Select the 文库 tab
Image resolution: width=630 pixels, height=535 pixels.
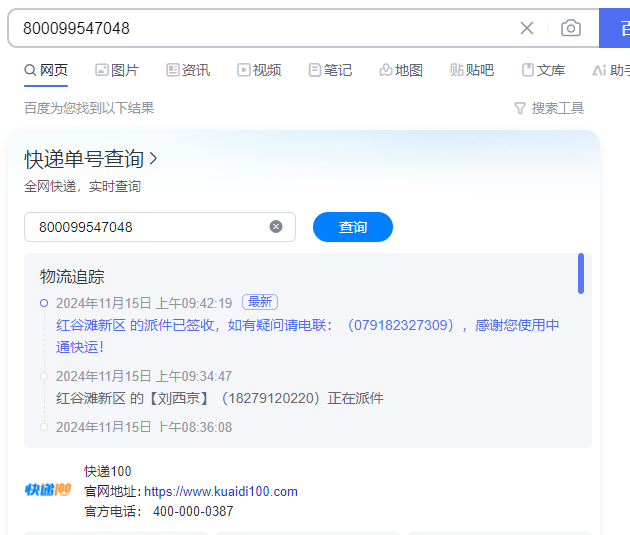543,70
